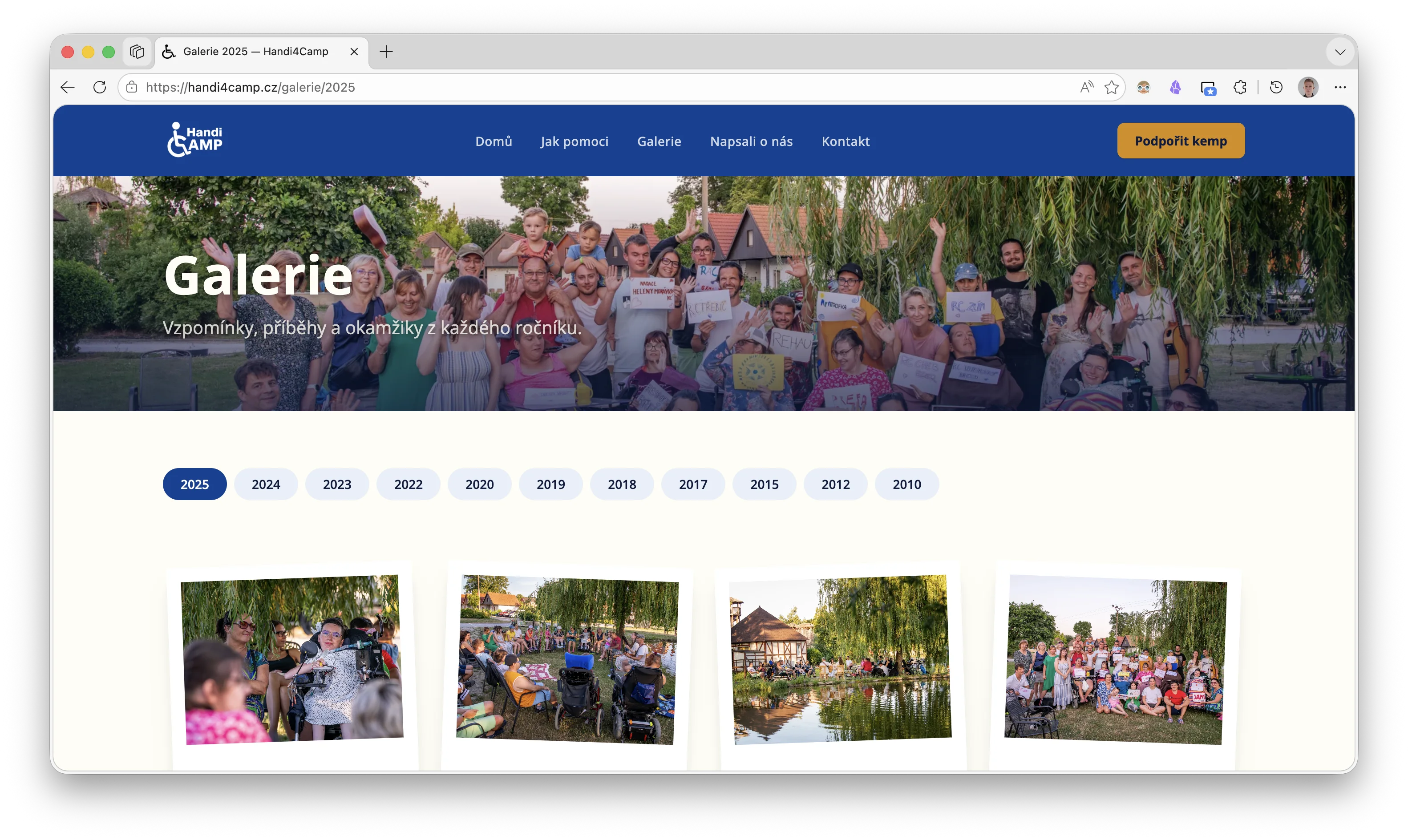Open the Read Aloud icon in address bar
Screen dimensions: 1408x840
point(1086,87)
